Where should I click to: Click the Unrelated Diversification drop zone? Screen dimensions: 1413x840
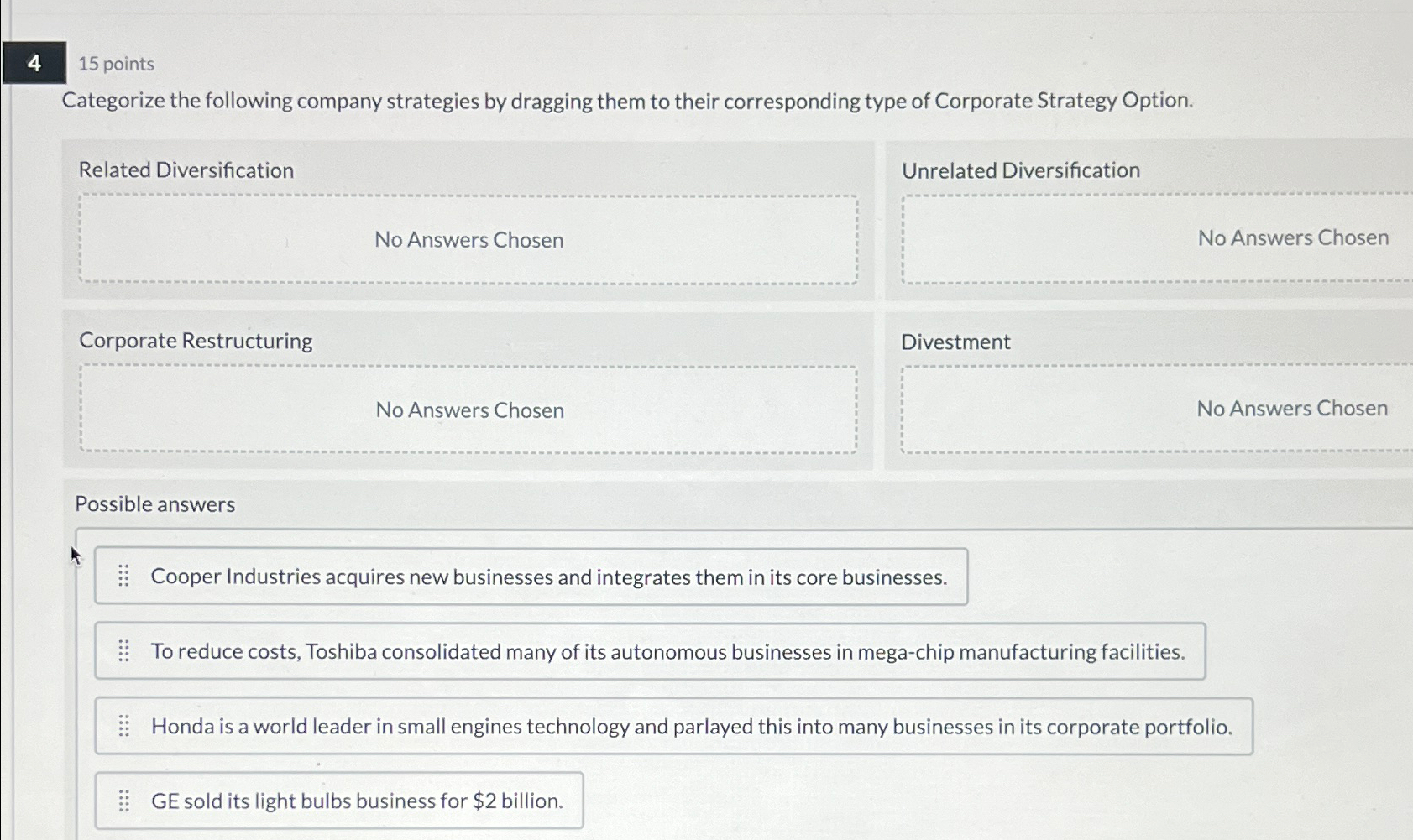(x=1157, y=238)
